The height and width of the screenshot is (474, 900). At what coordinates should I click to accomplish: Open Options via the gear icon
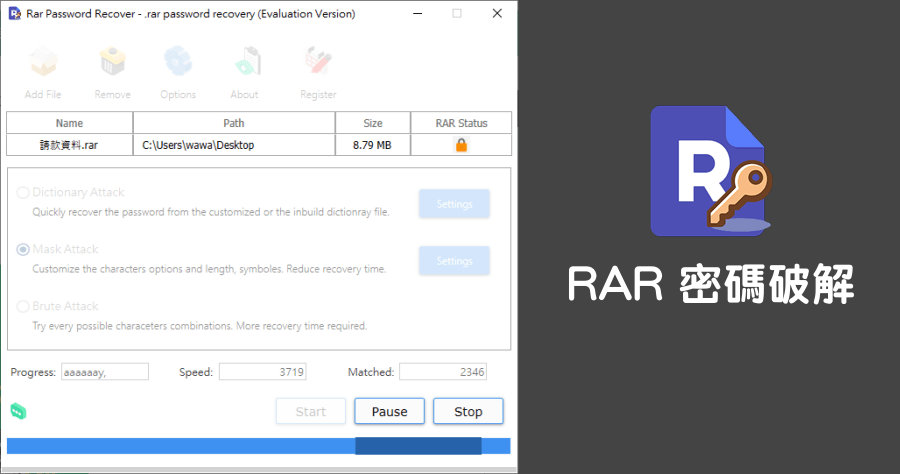pyautogui.click(x=178, y=62)
